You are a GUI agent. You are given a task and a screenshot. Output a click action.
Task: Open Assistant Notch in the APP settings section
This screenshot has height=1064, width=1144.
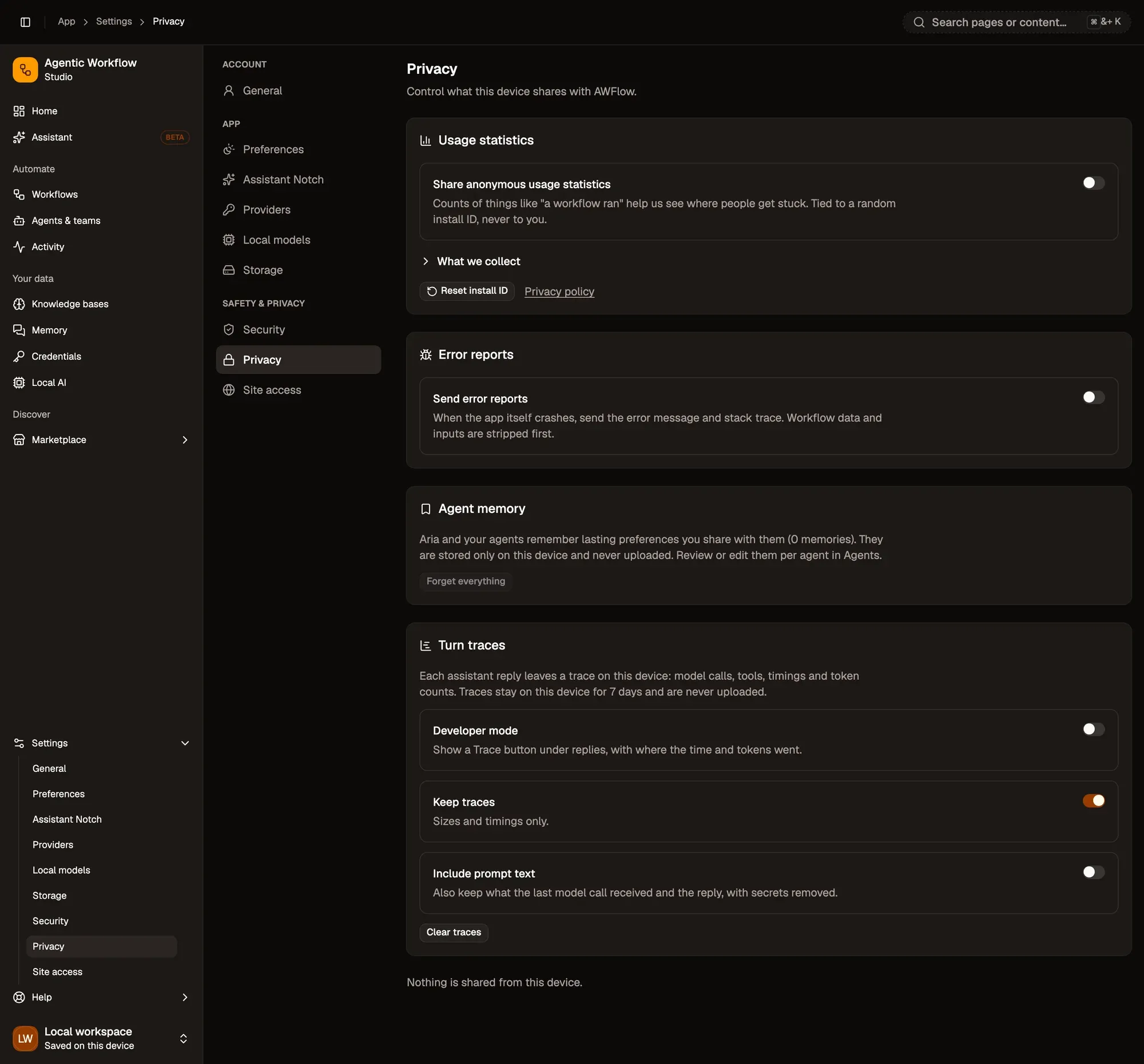tap(298, 180)
